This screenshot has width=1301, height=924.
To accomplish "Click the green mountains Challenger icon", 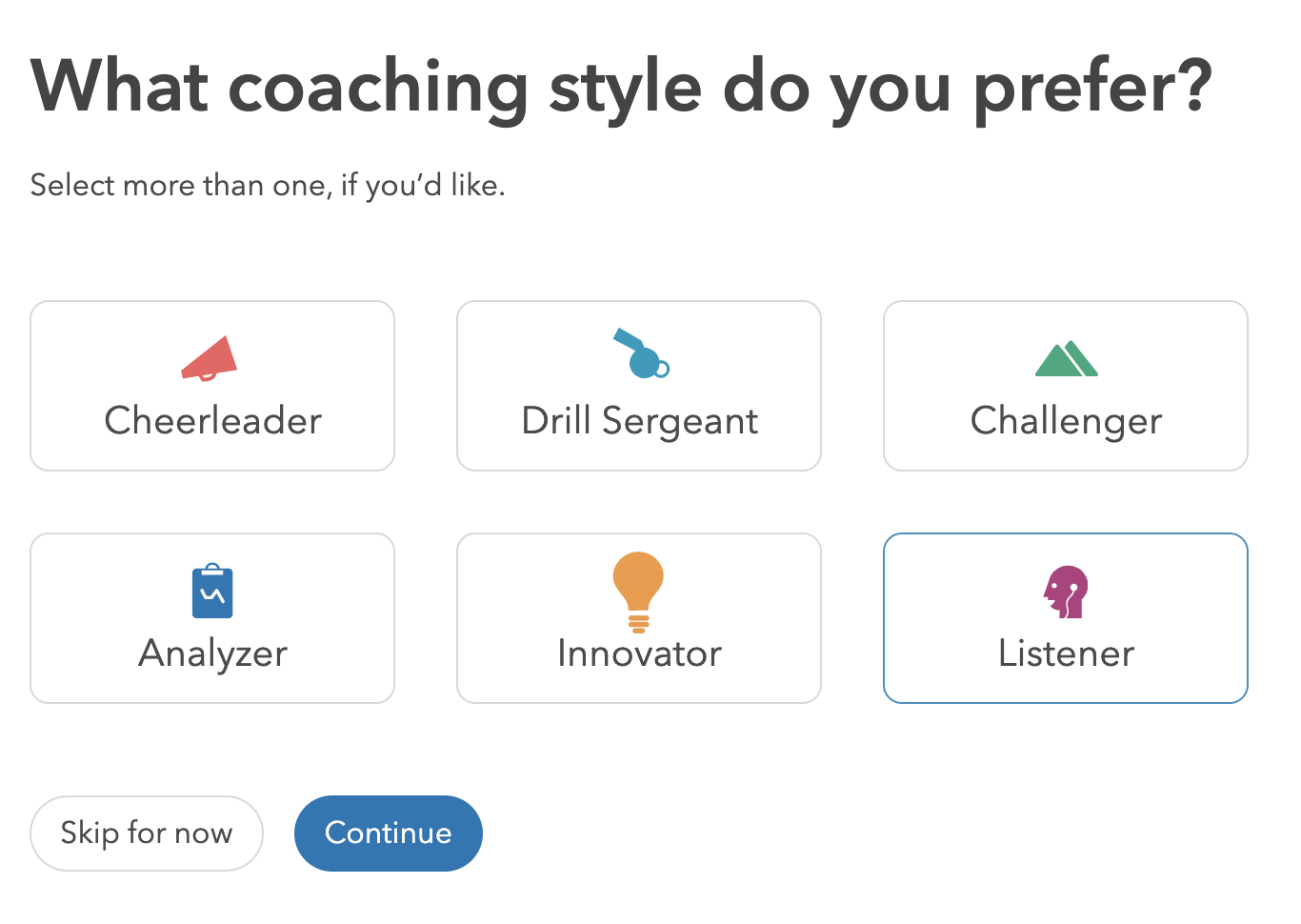I will pos(1067,358).
